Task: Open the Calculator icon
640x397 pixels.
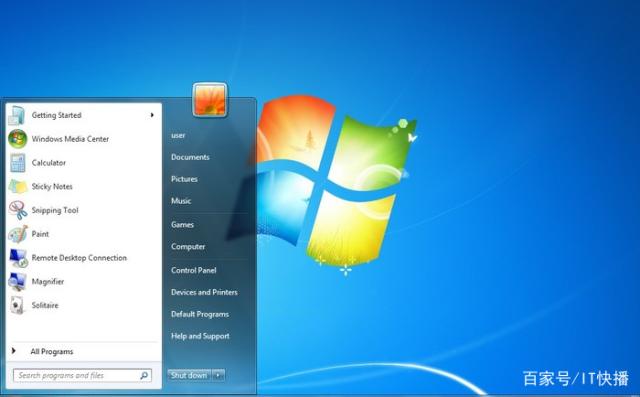Action: point(18,163)
